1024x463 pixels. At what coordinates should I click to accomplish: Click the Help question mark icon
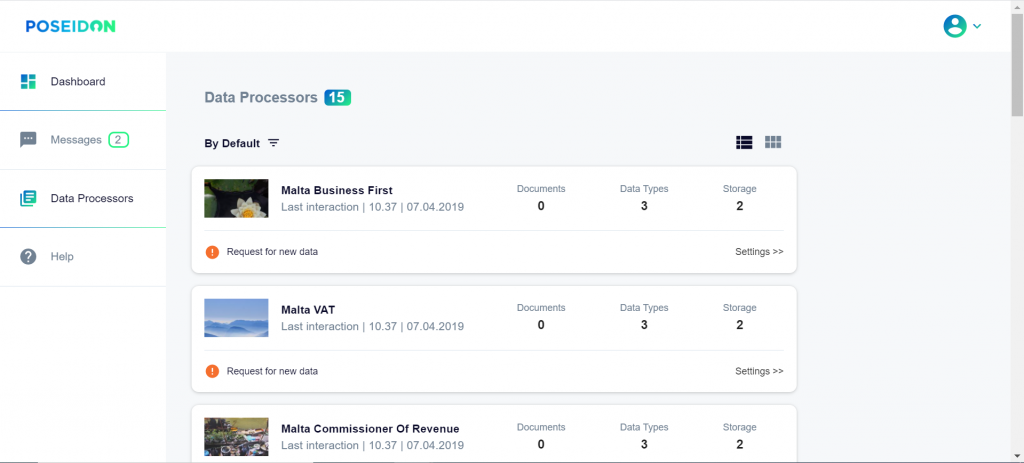(x=28, y=256)
